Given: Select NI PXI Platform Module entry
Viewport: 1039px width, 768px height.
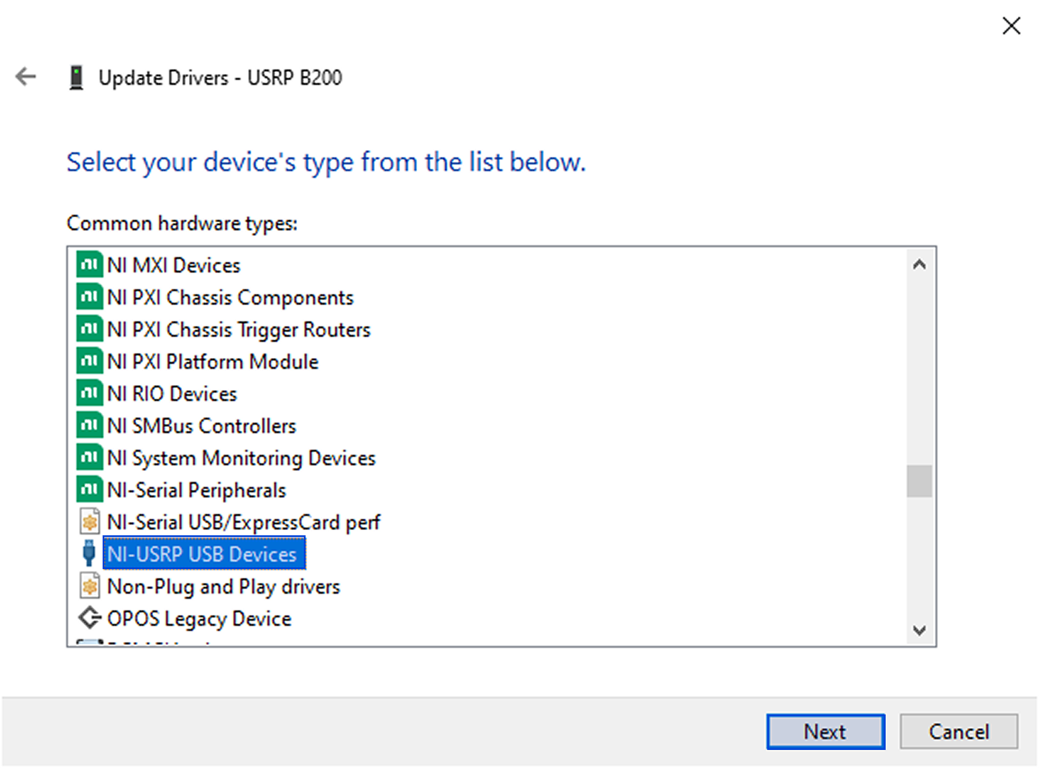Looking at the screenshot, I should click(x=212, y=362).
